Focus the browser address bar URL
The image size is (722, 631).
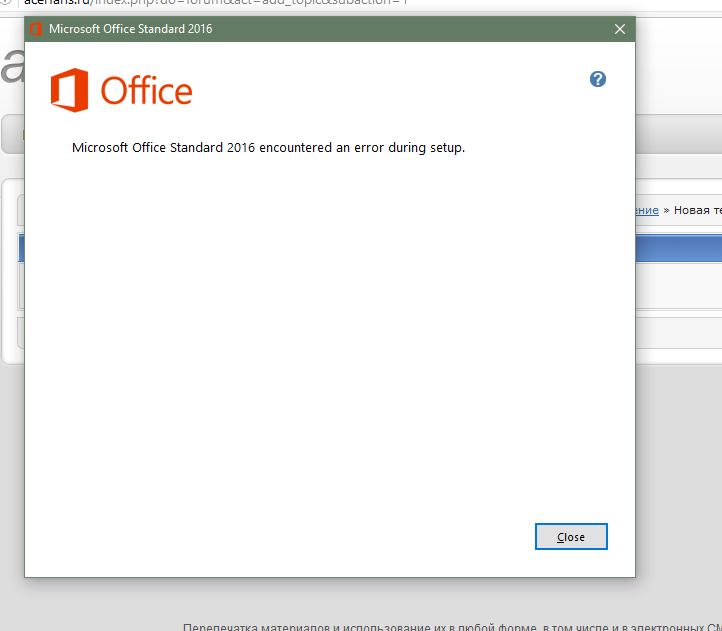click(200, 3)
